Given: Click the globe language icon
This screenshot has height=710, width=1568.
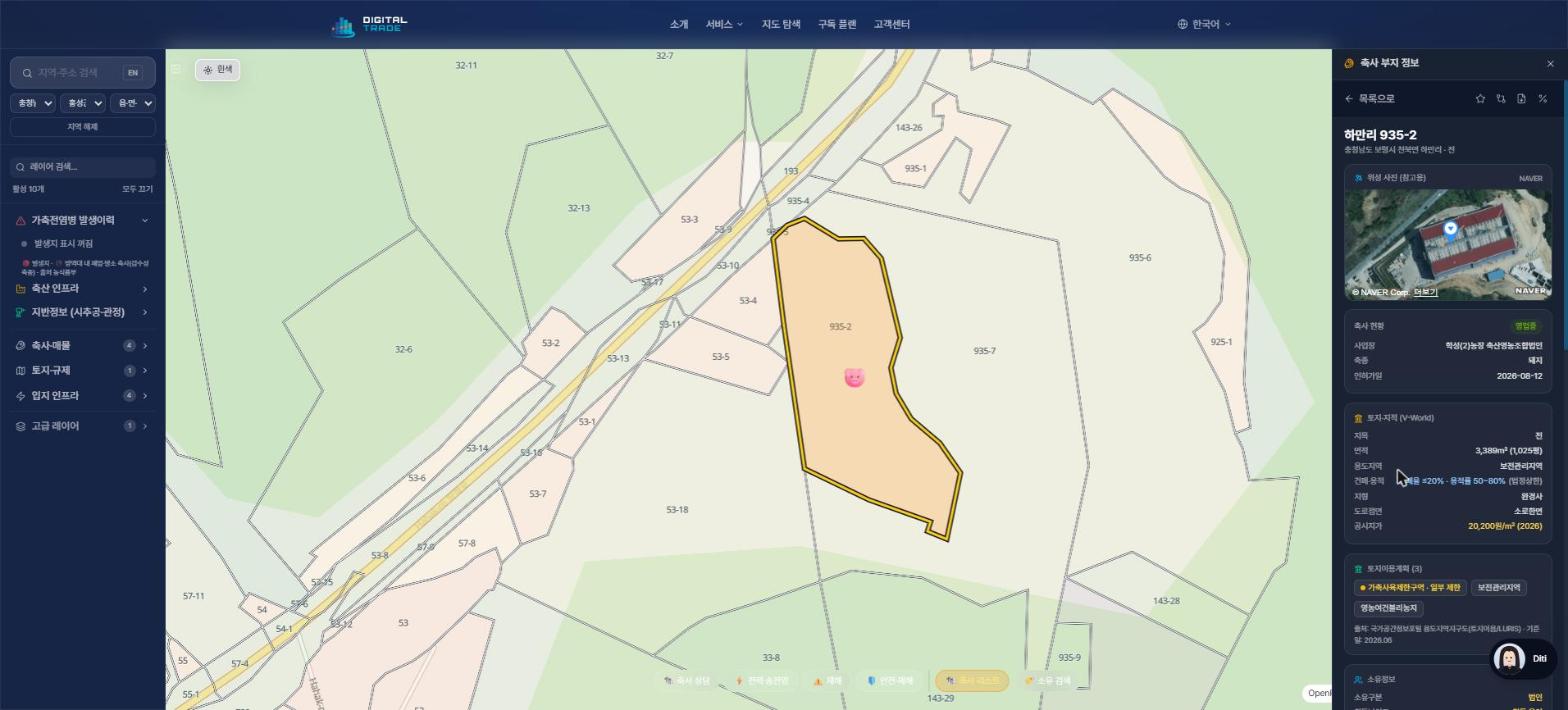Looking at the screenshot, I should [x=1182, y=24].
